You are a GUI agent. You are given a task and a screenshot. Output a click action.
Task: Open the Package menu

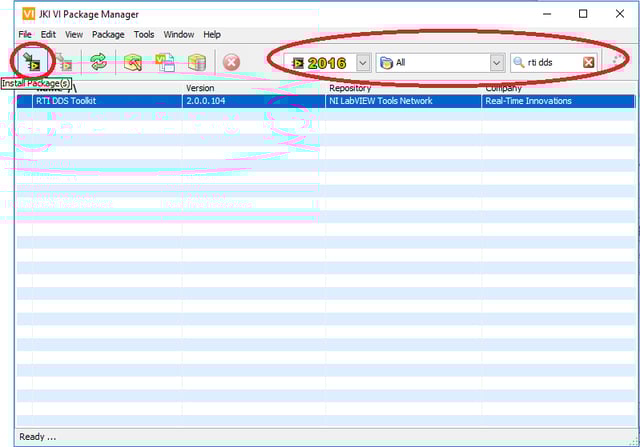click(x=108, y=35)
